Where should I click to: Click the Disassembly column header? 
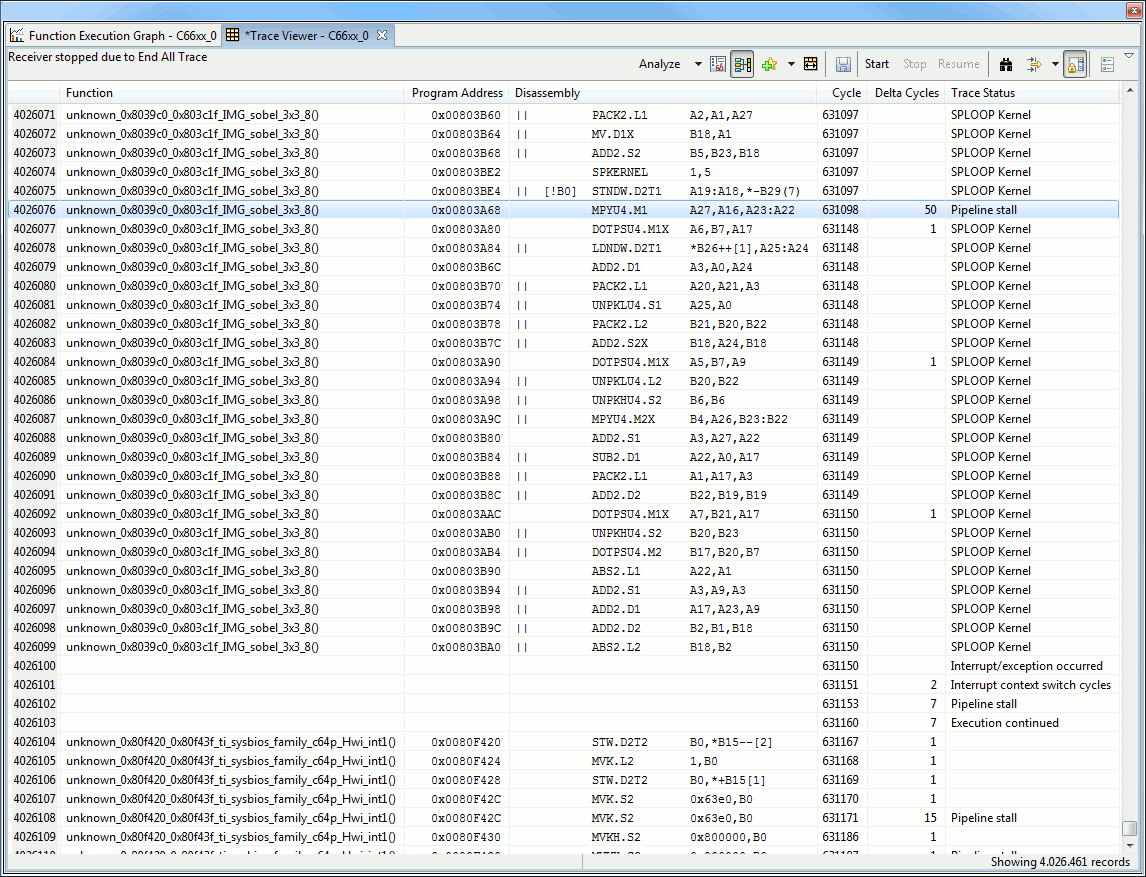click(663, 93)
